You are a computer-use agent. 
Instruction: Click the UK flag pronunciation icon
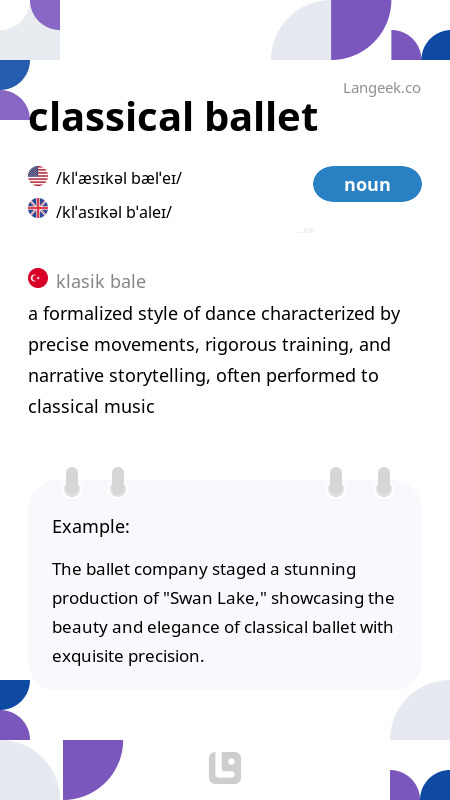pyautogui.click(x=38, y=208)
